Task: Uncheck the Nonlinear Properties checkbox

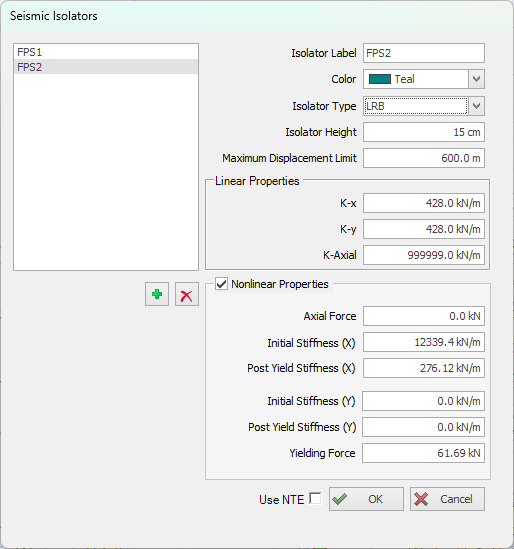Action: coord(221,284)
